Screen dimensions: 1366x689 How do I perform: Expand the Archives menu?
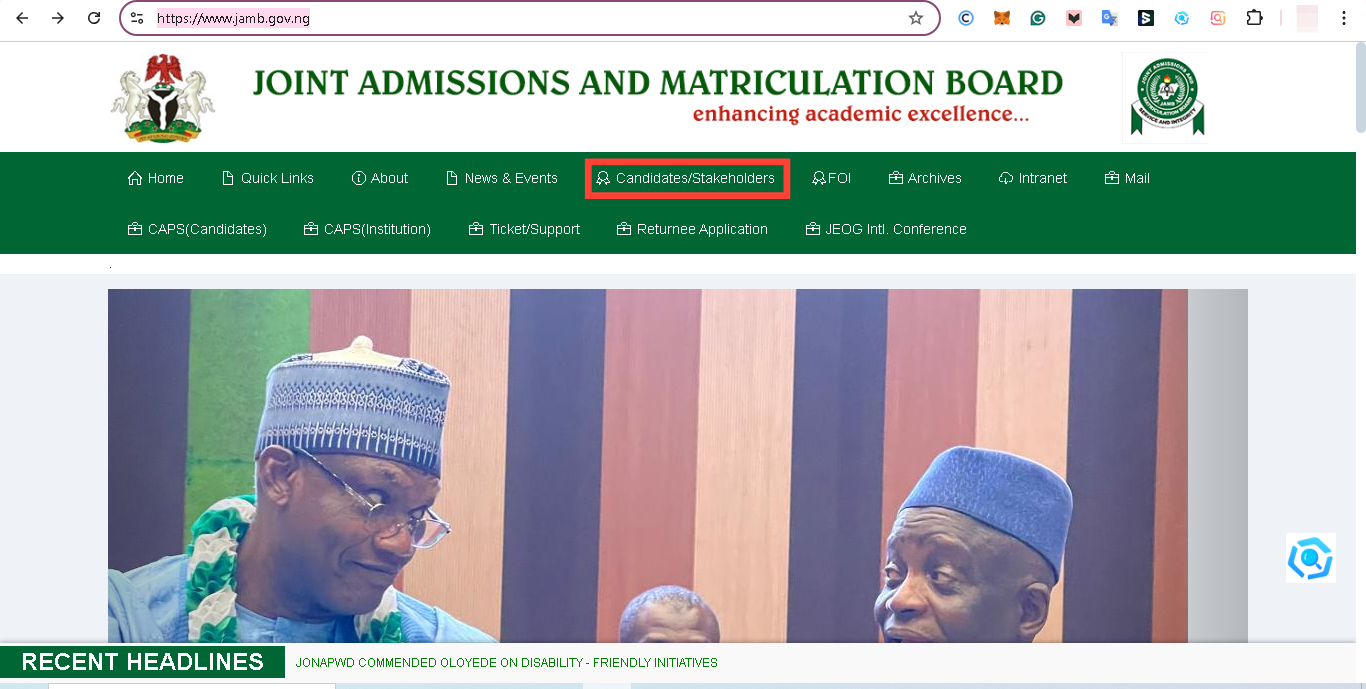[x=925, y=178]
